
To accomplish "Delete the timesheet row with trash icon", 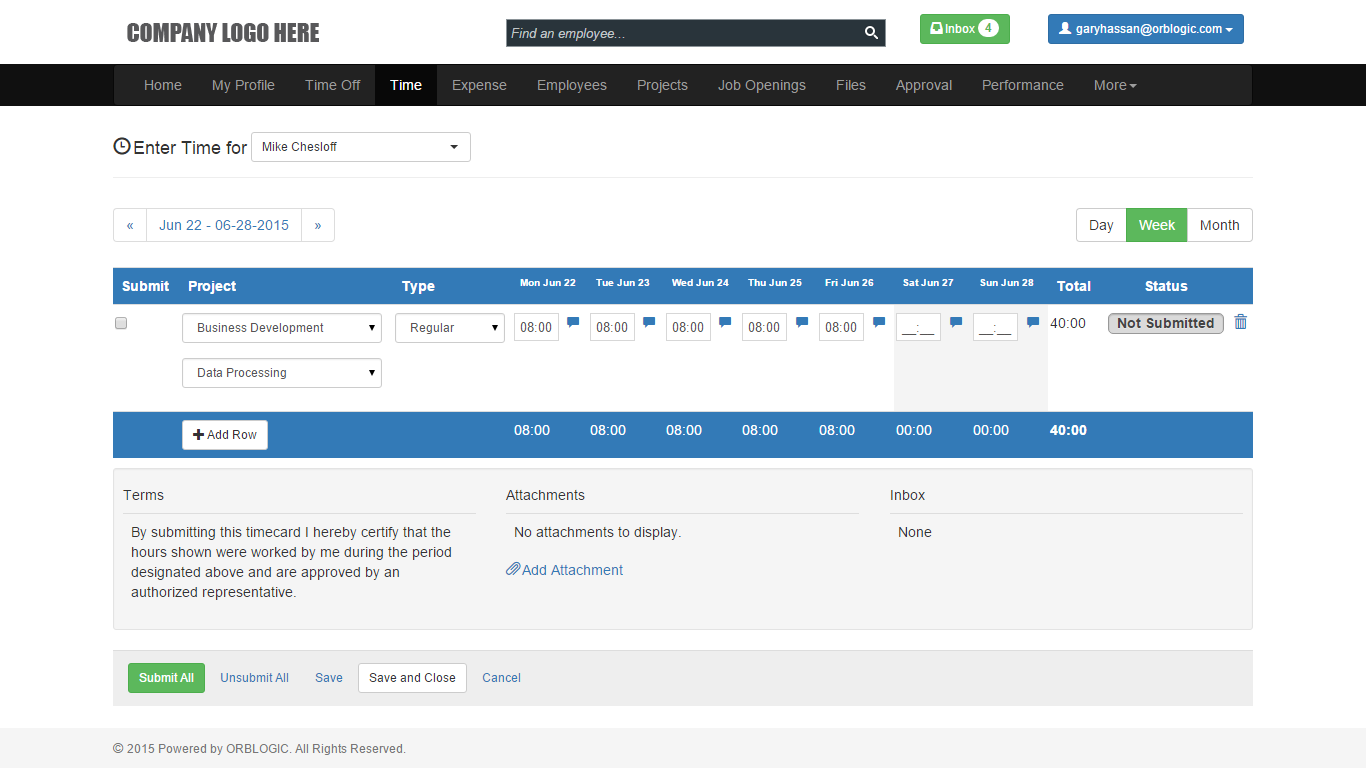I will [1241, 322].
